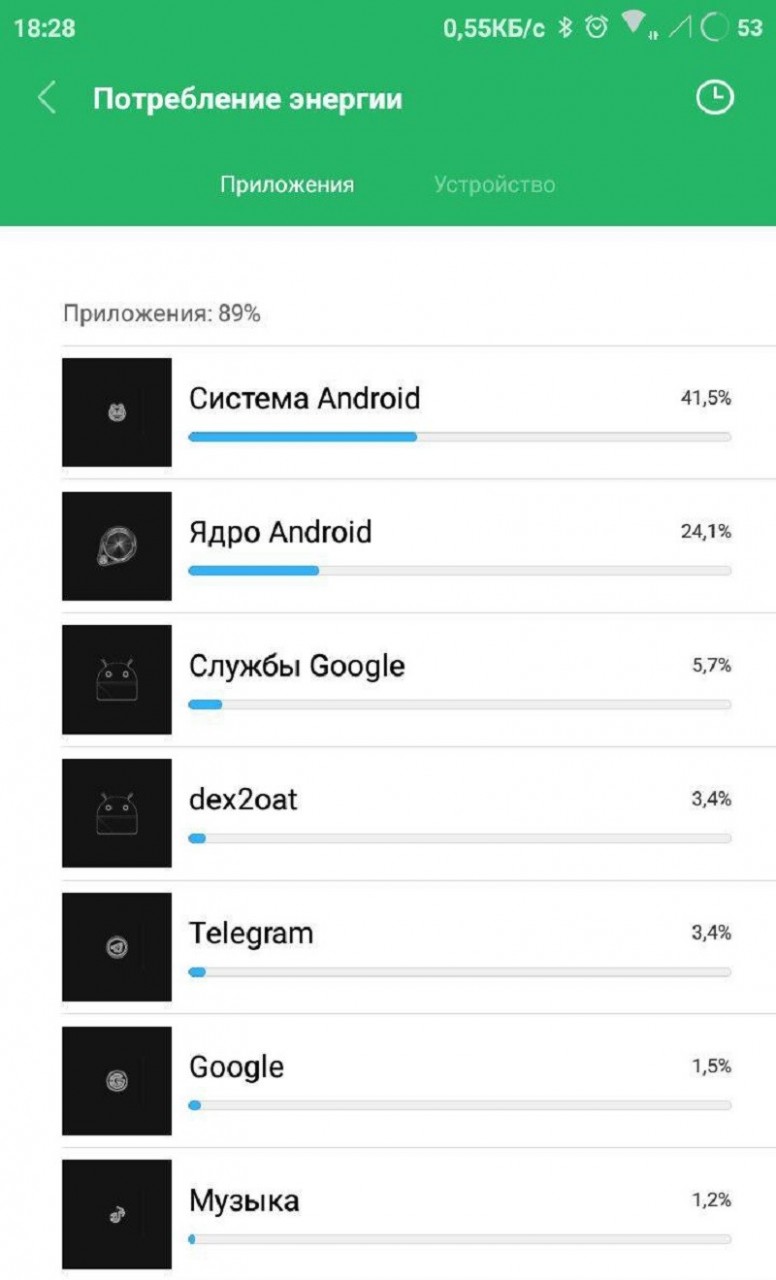776x1280 pixels.
Task: Click the Ядро Android usage bar
Action: pyautogui.click(x=460, y=571)
